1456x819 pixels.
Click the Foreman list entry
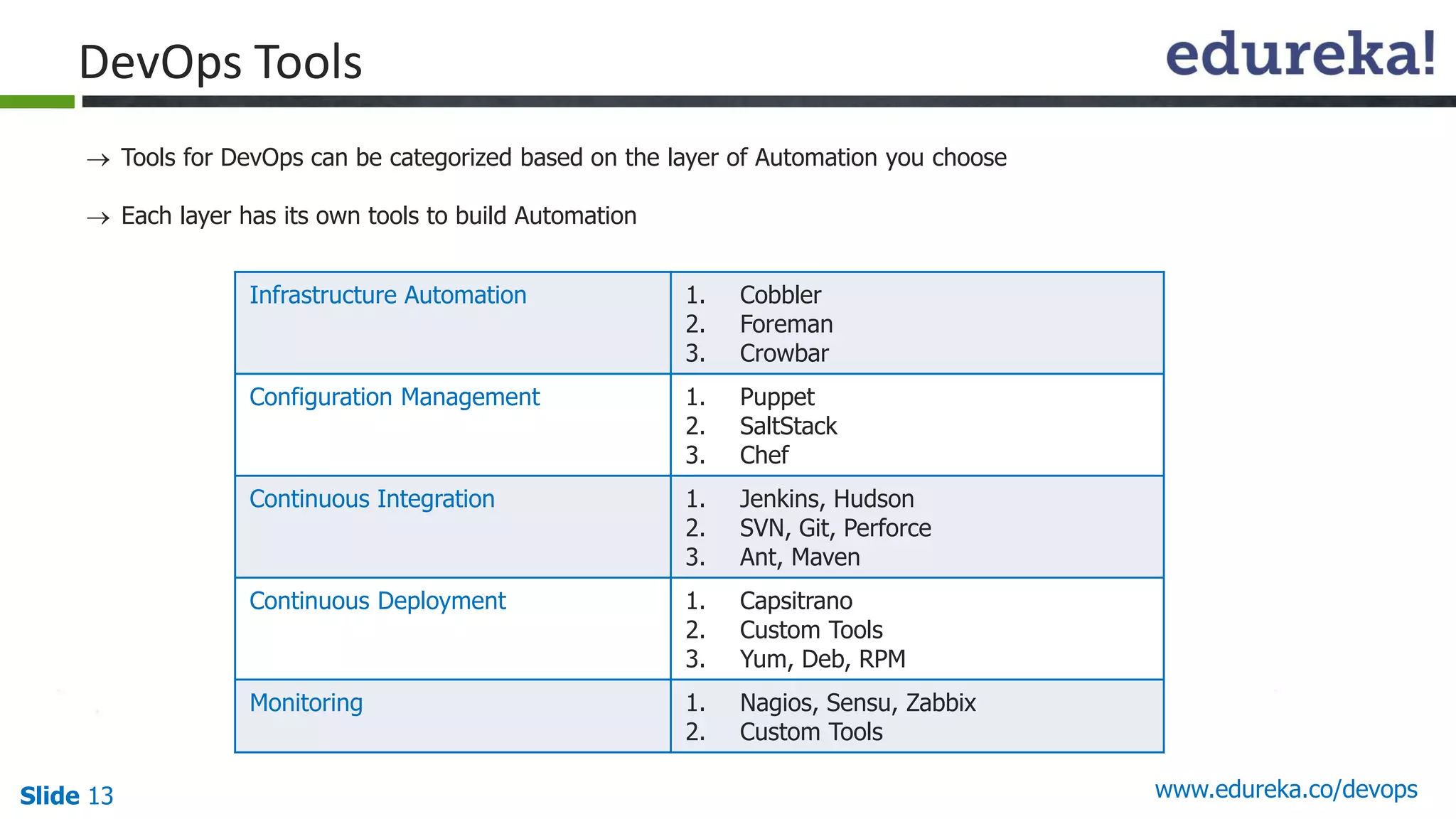[x=786, y=324]
